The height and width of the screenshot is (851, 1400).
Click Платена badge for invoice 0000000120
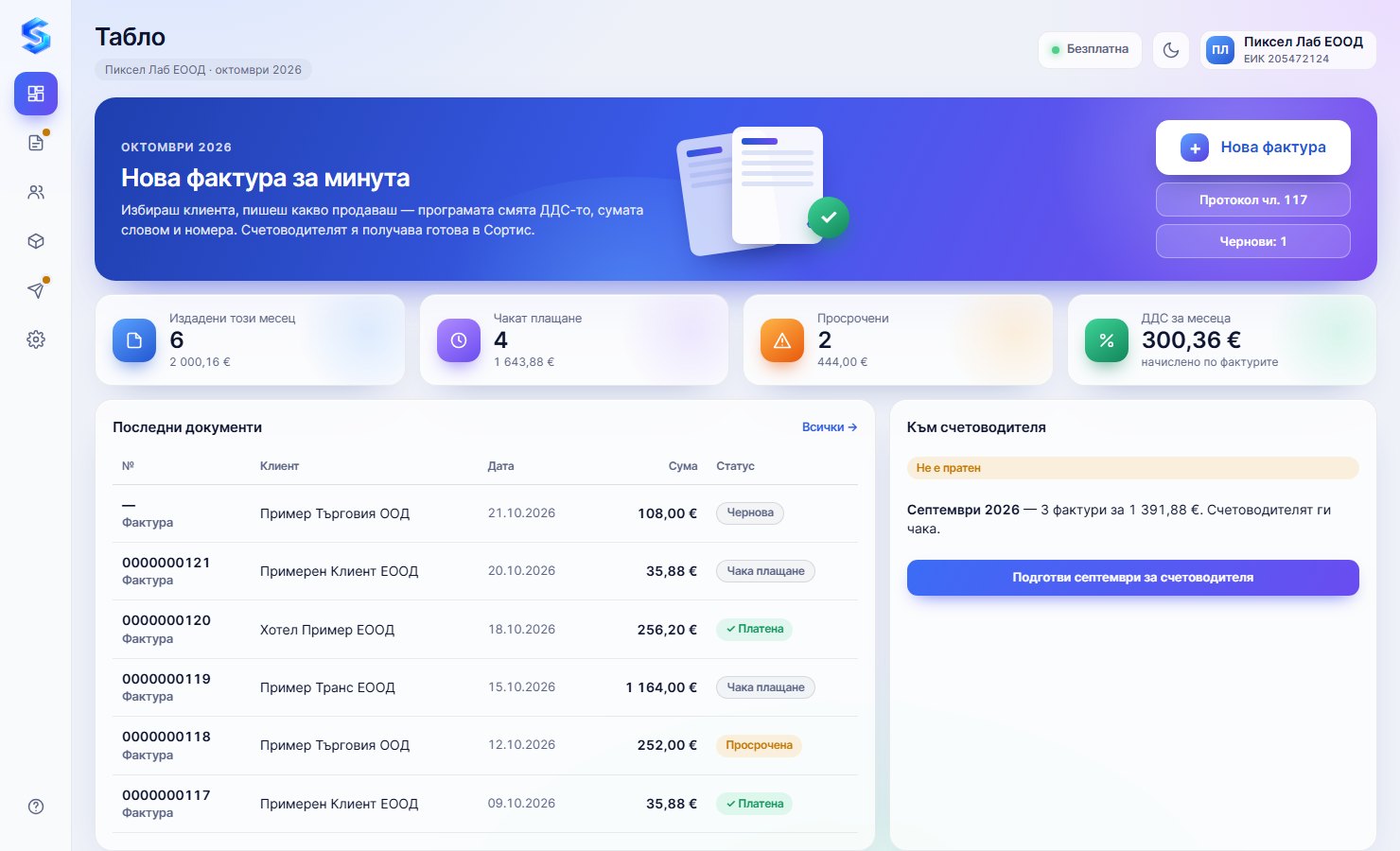tap(754, 629)
